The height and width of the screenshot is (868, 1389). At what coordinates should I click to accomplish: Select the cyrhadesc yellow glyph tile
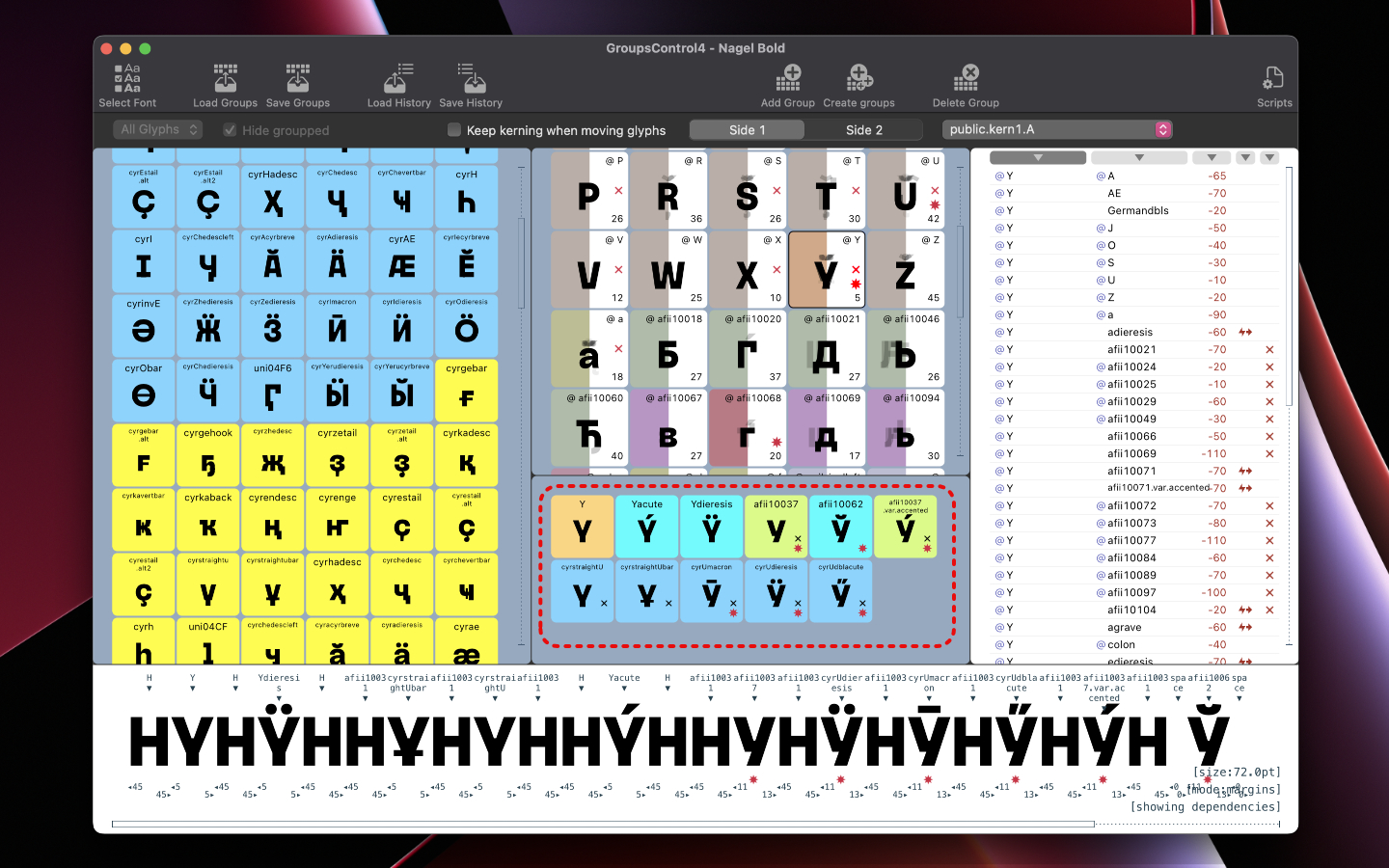(x=338, y=583)
